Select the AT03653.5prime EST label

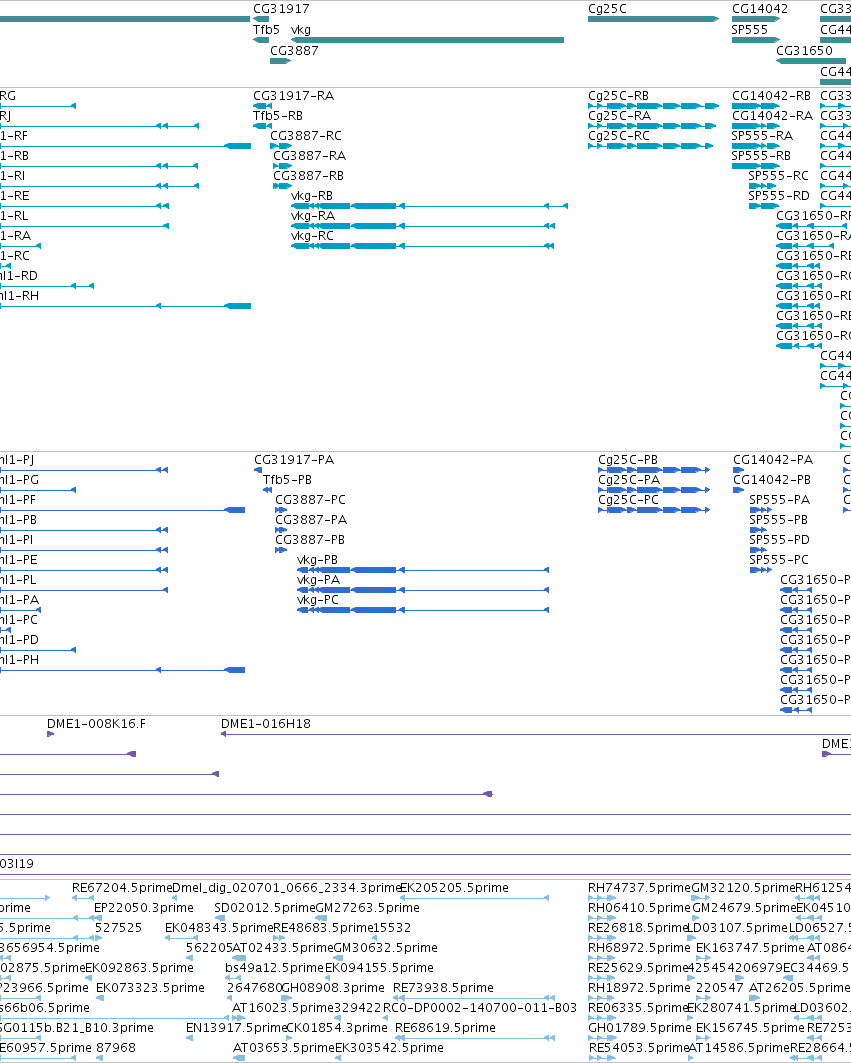click(x=283, y=1048)
